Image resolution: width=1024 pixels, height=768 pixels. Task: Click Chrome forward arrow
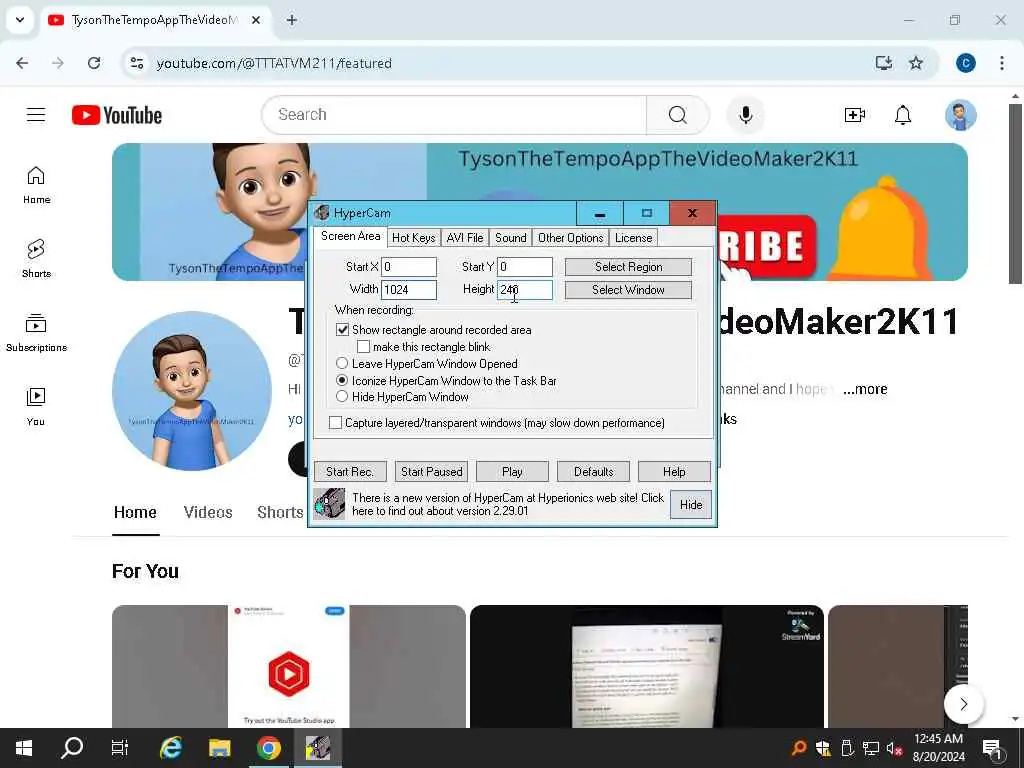coord(58,63)
